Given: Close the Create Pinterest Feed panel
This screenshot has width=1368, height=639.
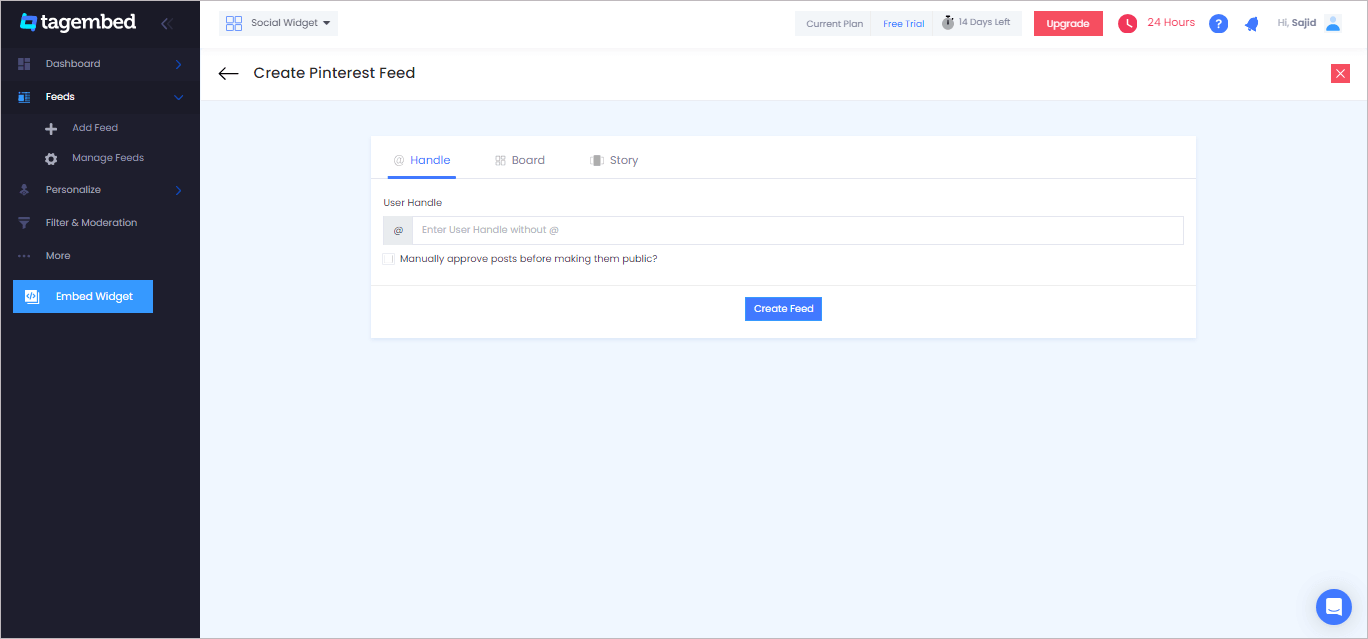Looking at the screenshot, I should (x=1340, y=73).
